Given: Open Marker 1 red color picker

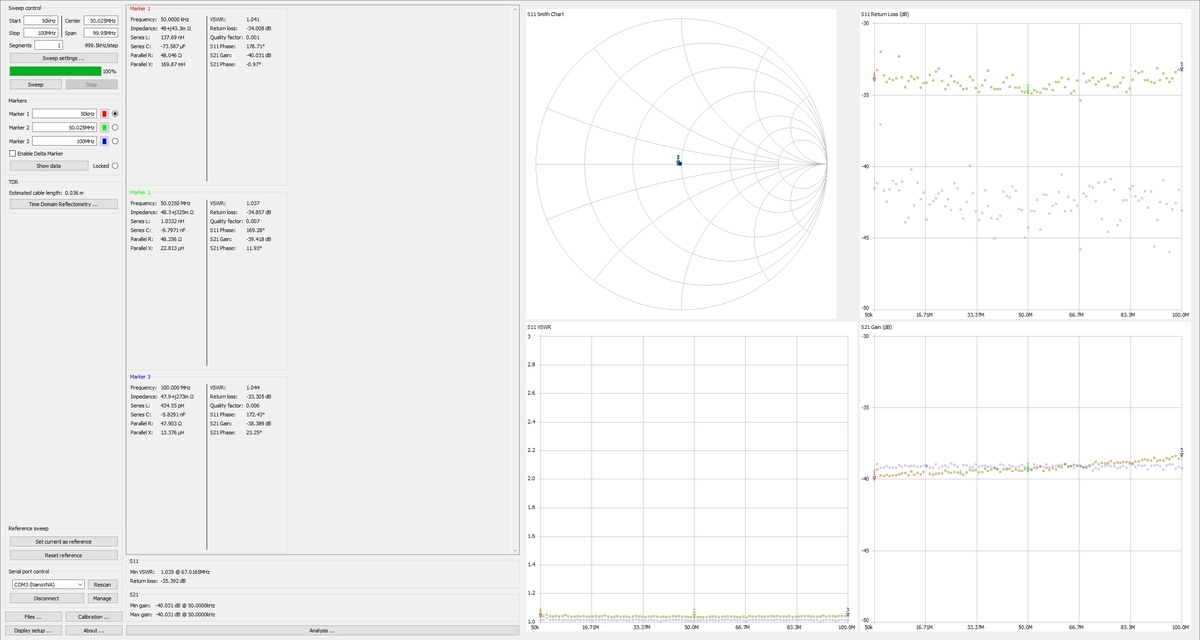Looking at the screenshot, I should coord(104,114).
